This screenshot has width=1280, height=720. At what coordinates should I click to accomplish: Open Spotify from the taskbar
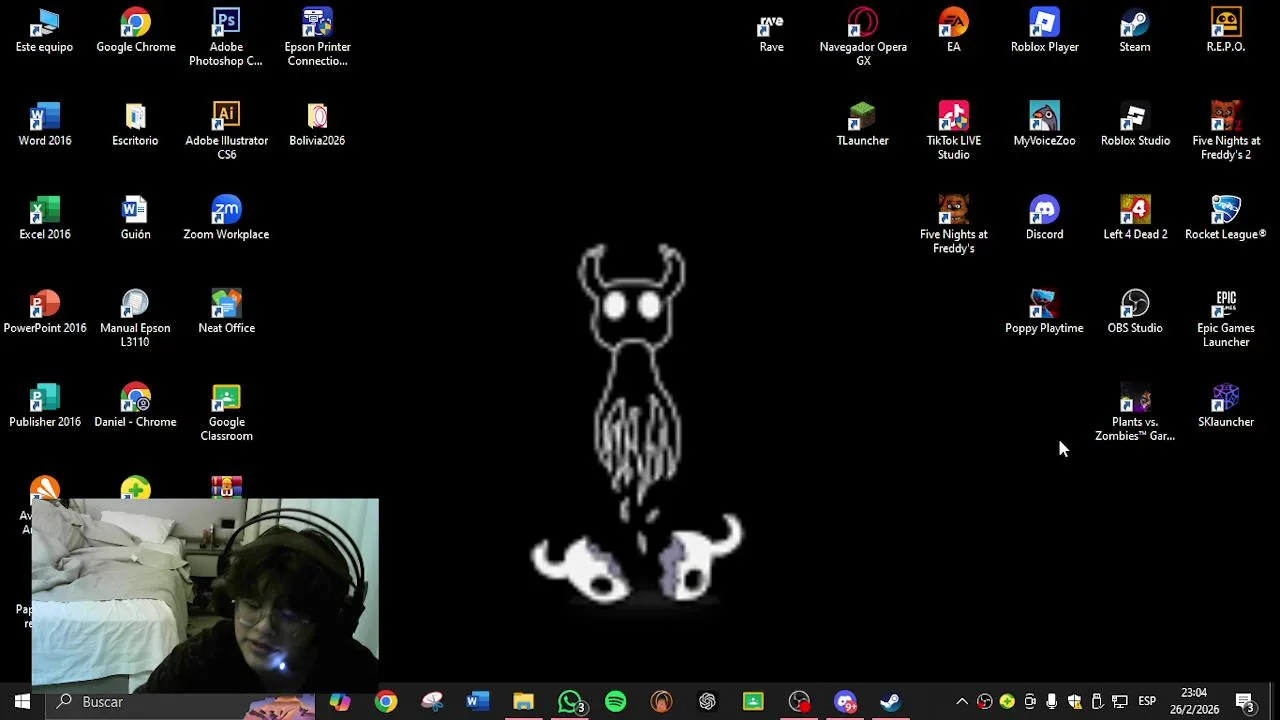click(x=615, y=702)
